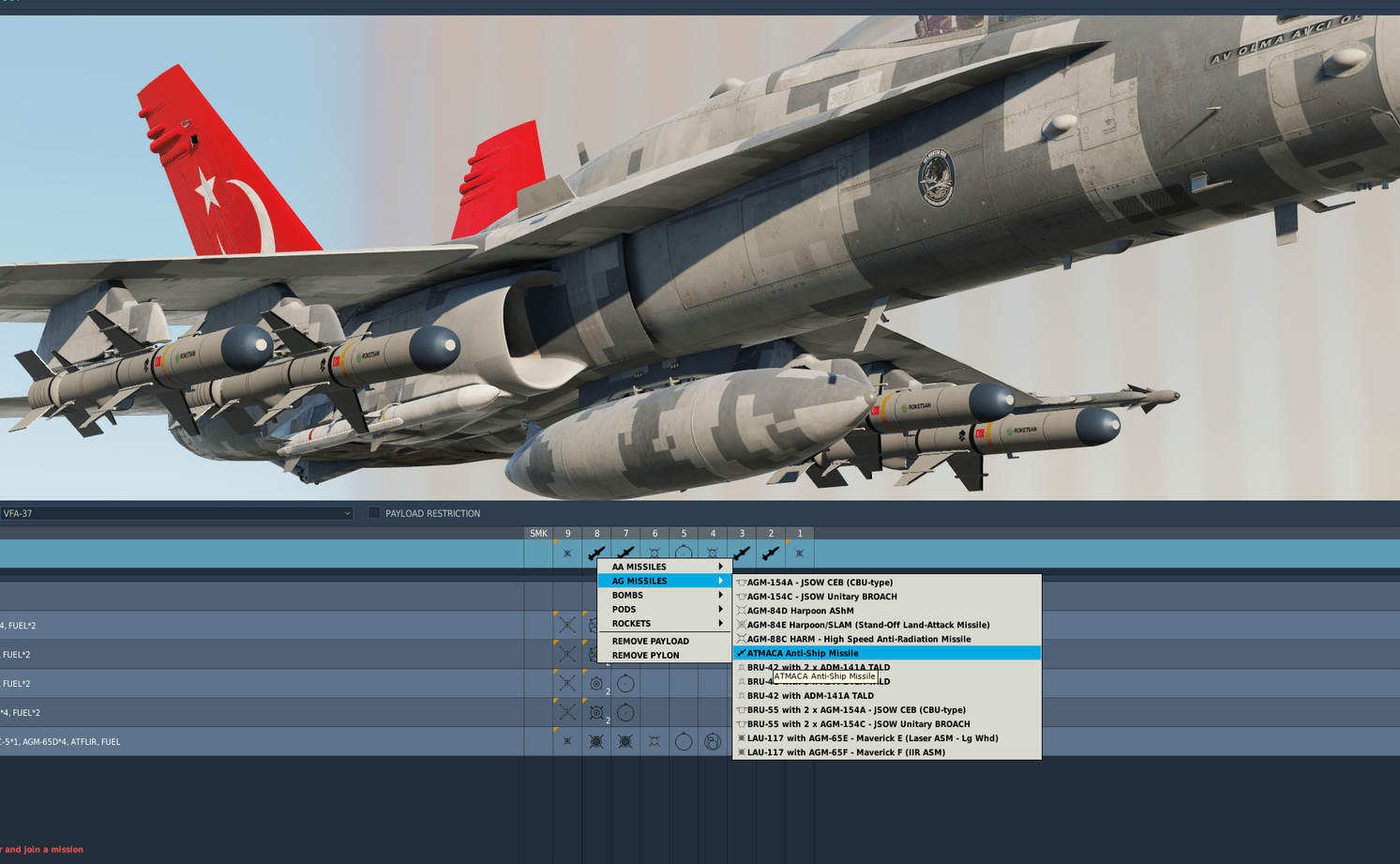The height and width of the screenshot is (864, 1400).
Task: Toggle the Payload Restriction checkbox
Action: (374, 513)
